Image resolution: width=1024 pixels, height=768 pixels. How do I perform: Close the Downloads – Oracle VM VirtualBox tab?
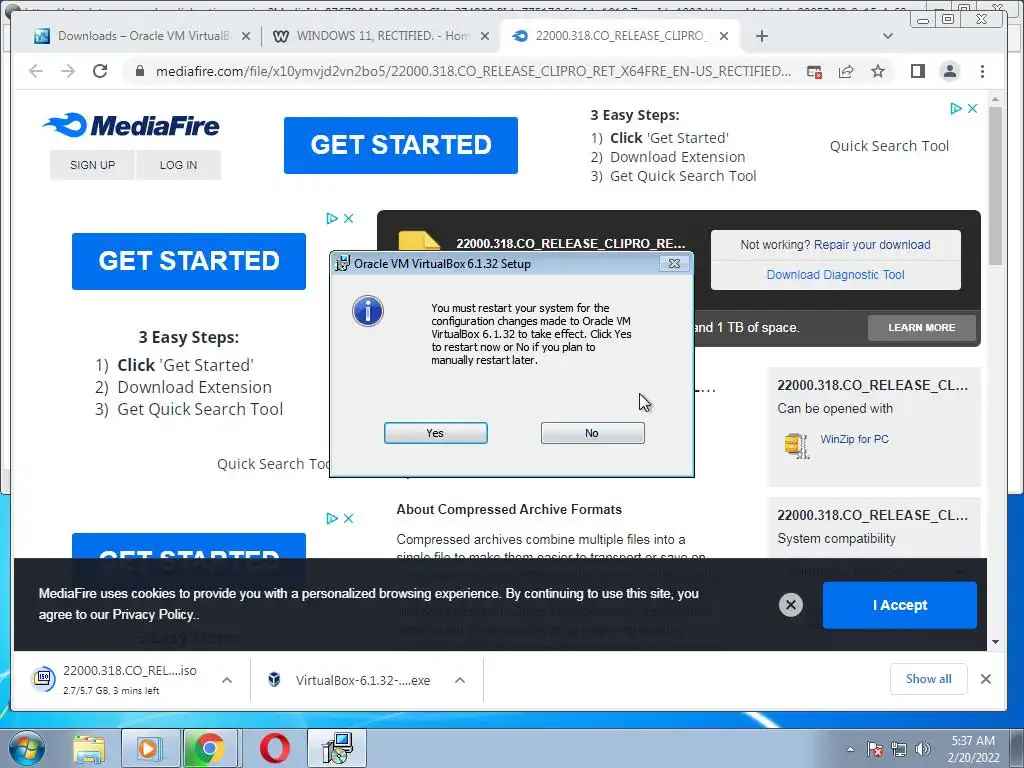point(246,37)
